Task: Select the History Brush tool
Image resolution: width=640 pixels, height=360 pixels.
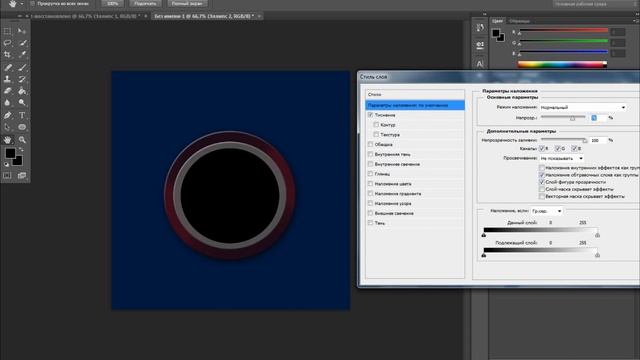Action: [x=22, y=80]
